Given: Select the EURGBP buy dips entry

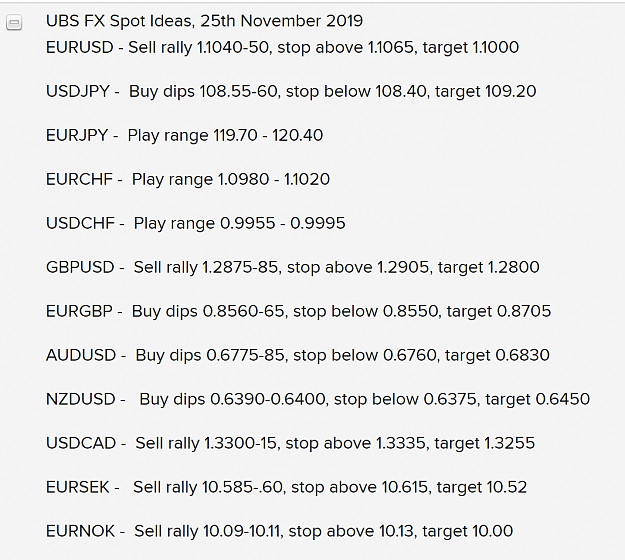Looking at the screenshot, I should 298,311.
